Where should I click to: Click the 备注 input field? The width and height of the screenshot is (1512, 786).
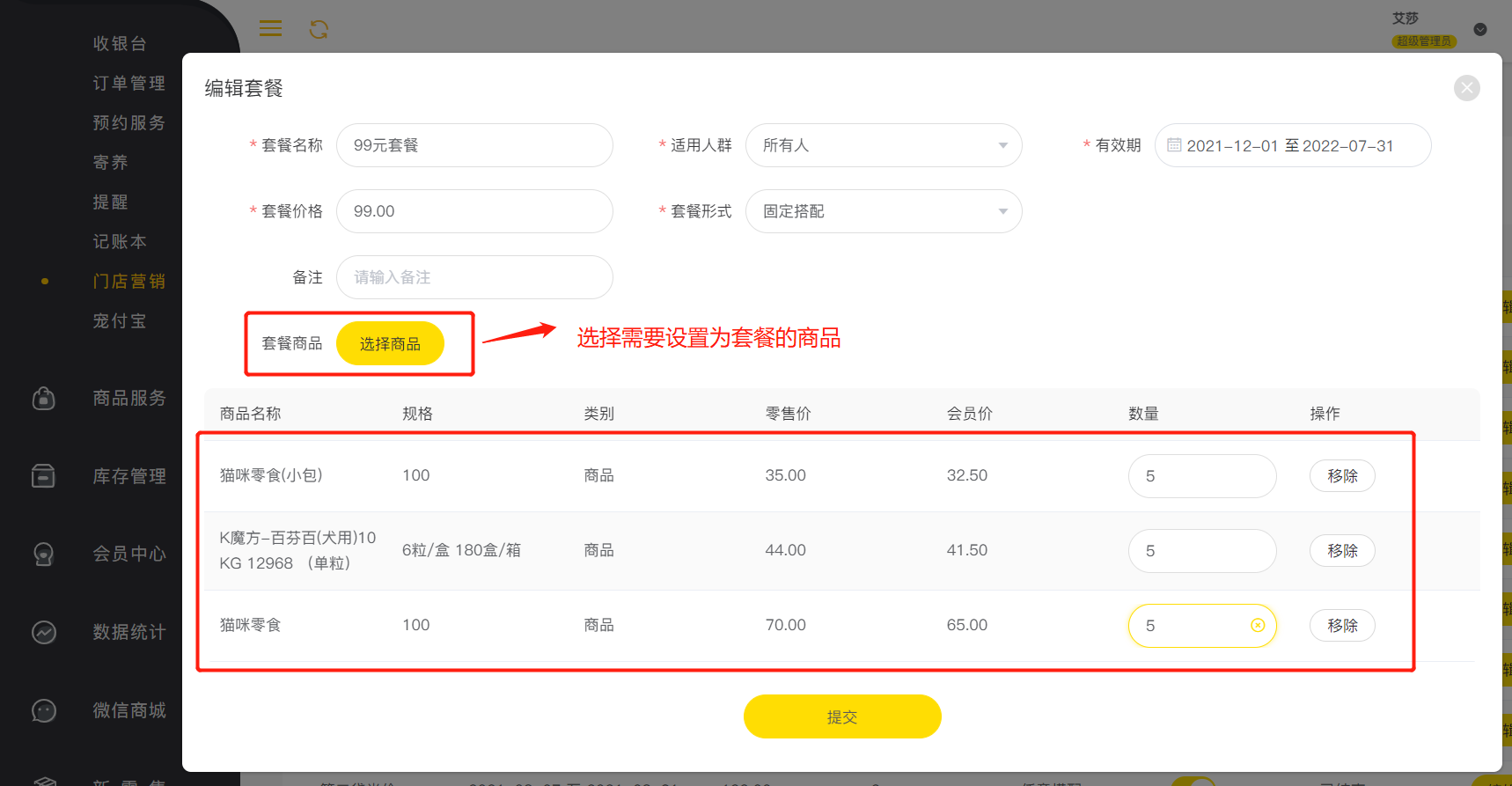tap(474, 277)
